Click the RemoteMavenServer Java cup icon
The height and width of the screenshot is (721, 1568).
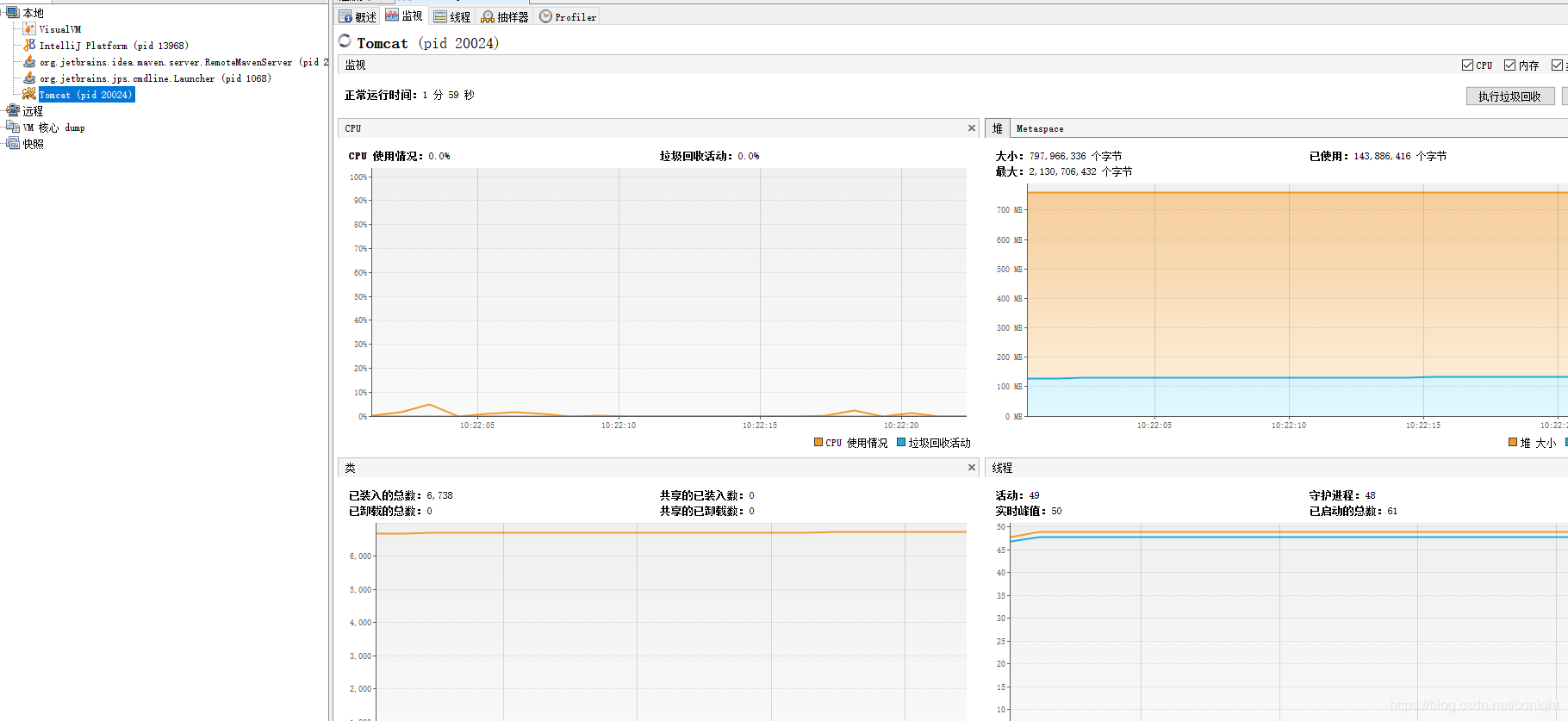(x=29, y=61)
